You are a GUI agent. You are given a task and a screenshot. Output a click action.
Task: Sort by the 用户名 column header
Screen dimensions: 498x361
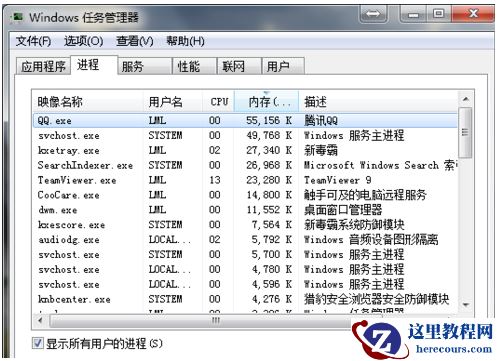(173, 102)
